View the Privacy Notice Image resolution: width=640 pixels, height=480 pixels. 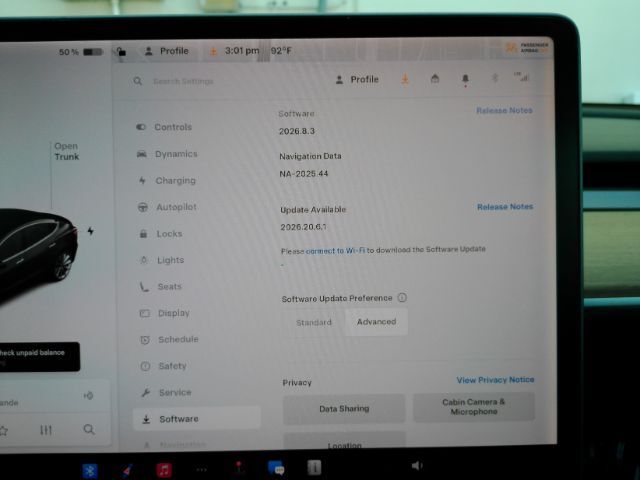(495, 380)
